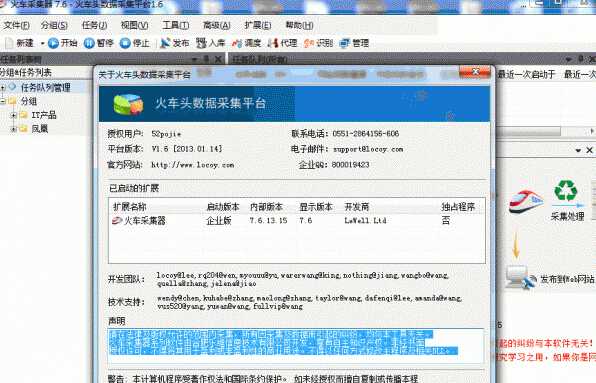Click the support@locoy.com email address
Viewport: 596px width, 383px height.
[x=368, y=149]
